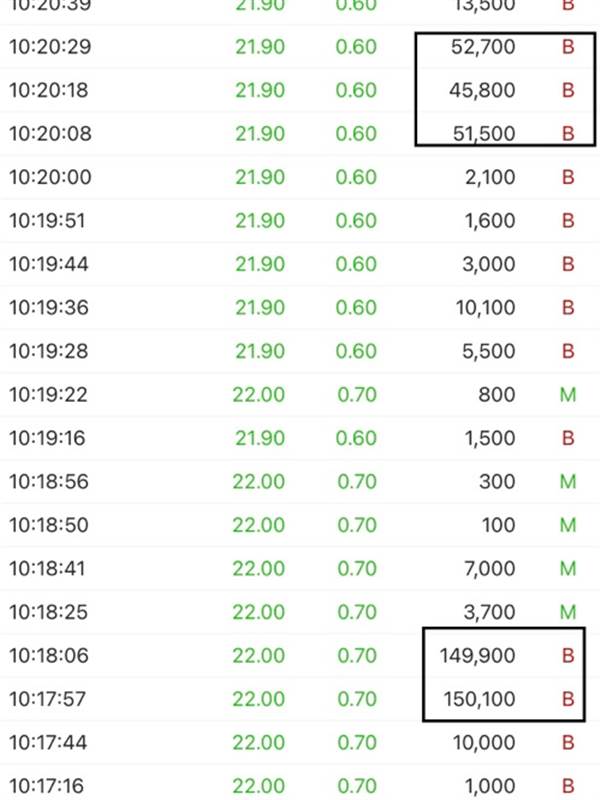
Task: Select the 3,700 volume at 10:18:25
Action: [489, 612]
